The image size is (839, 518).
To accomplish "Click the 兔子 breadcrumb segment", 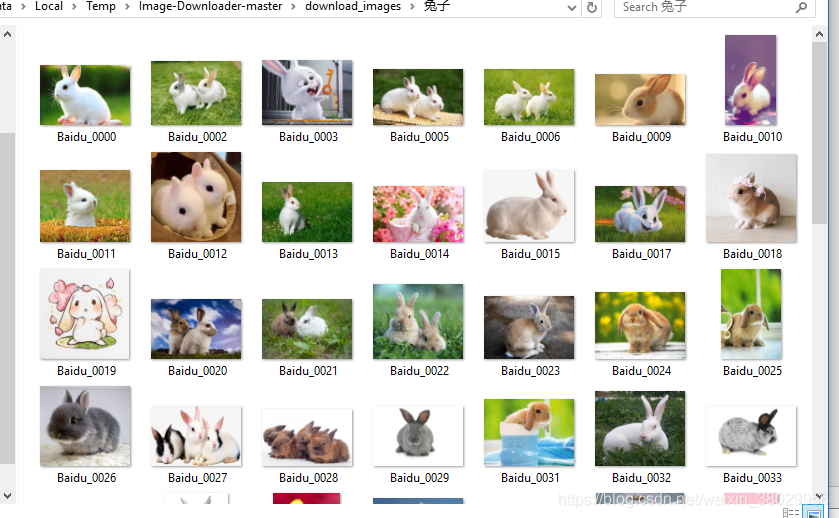I will coord(437,6).
